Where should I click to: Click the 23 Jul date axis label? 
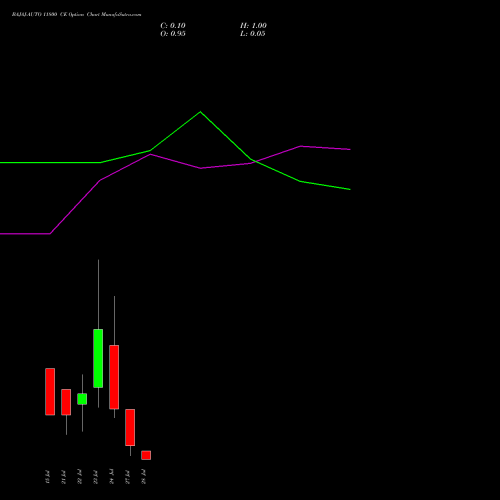pyautogui.click(x=95, y=477)
